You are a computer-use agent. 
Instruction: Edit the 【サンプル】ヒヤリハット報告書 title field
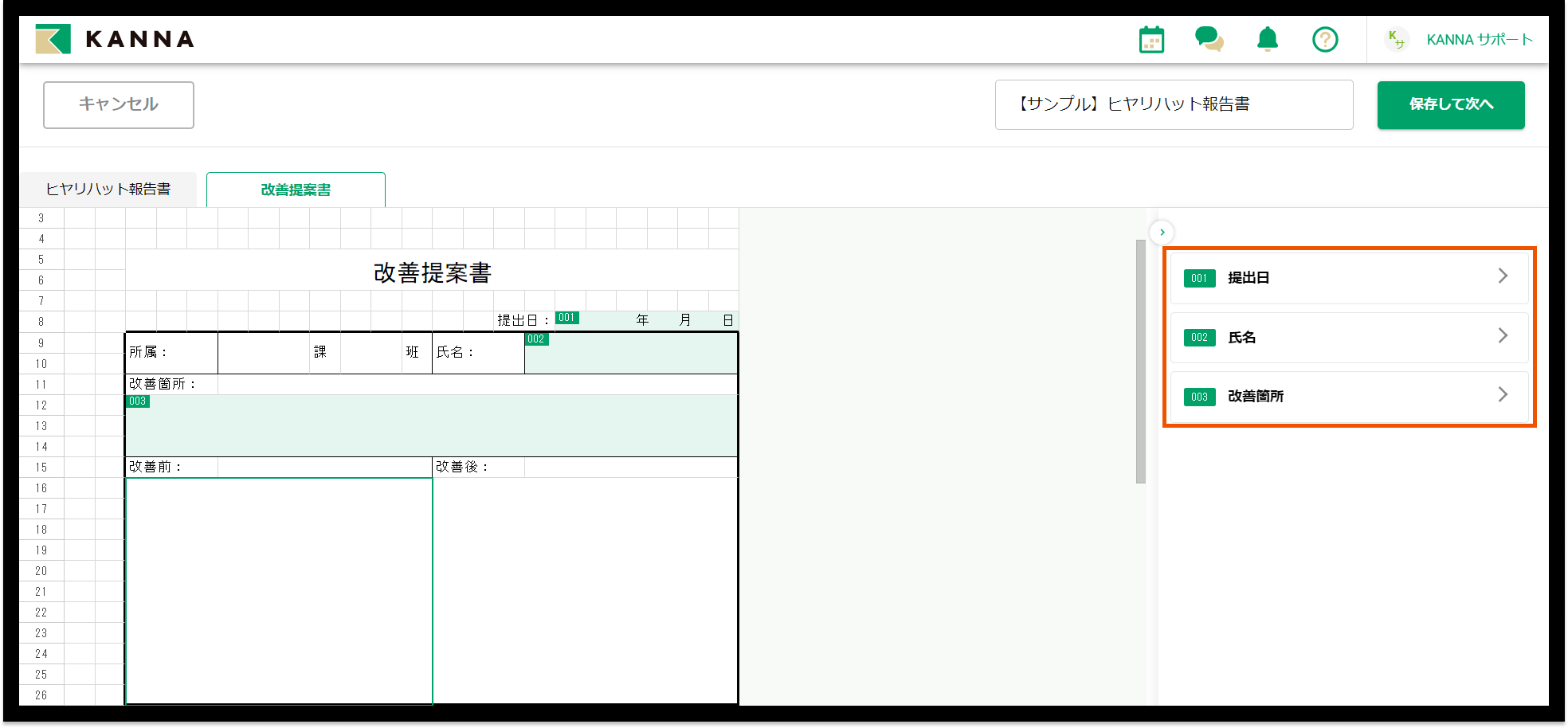coord(1174,104)
